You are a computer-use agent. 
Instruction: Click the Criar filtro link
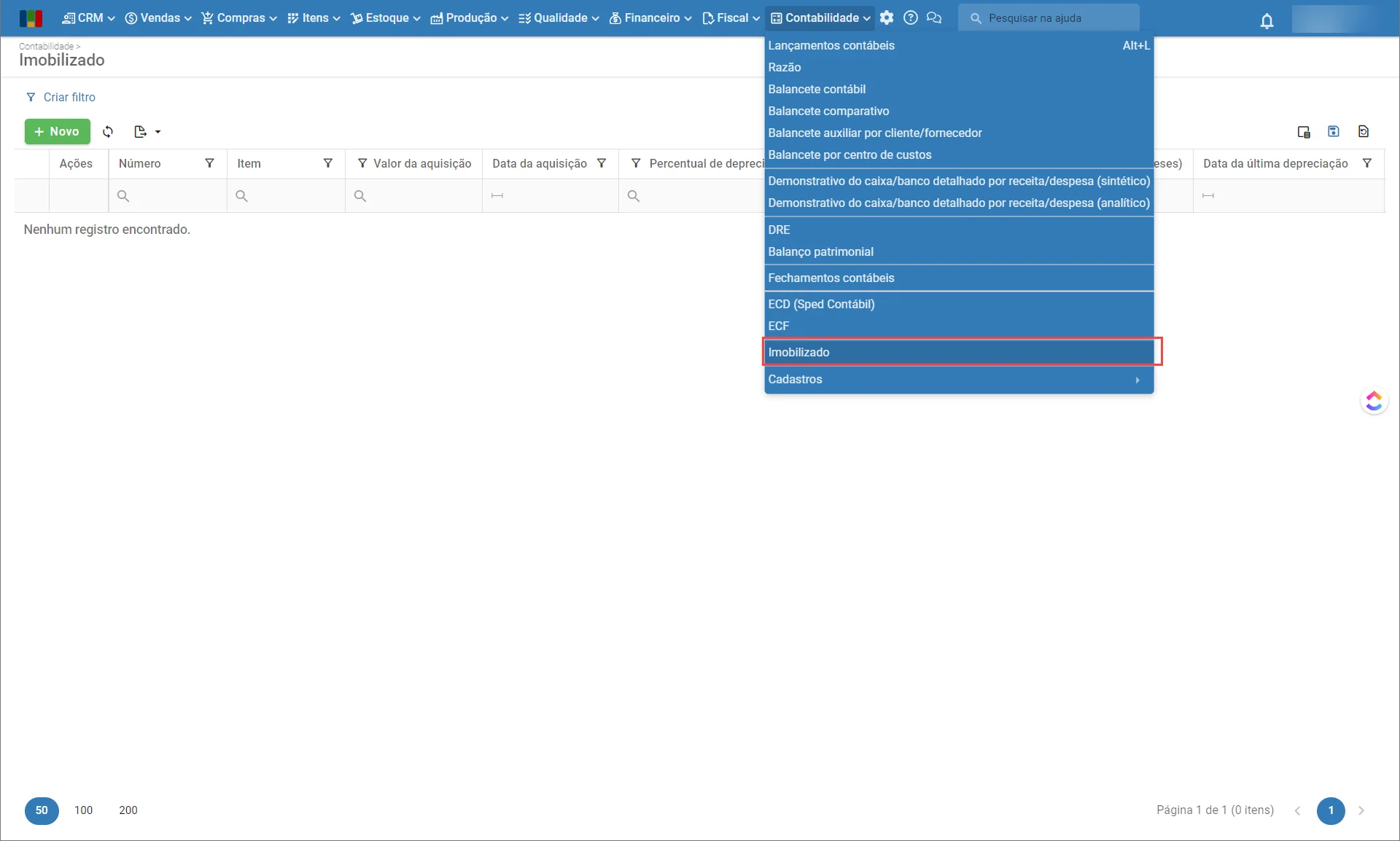coord(69,97)
